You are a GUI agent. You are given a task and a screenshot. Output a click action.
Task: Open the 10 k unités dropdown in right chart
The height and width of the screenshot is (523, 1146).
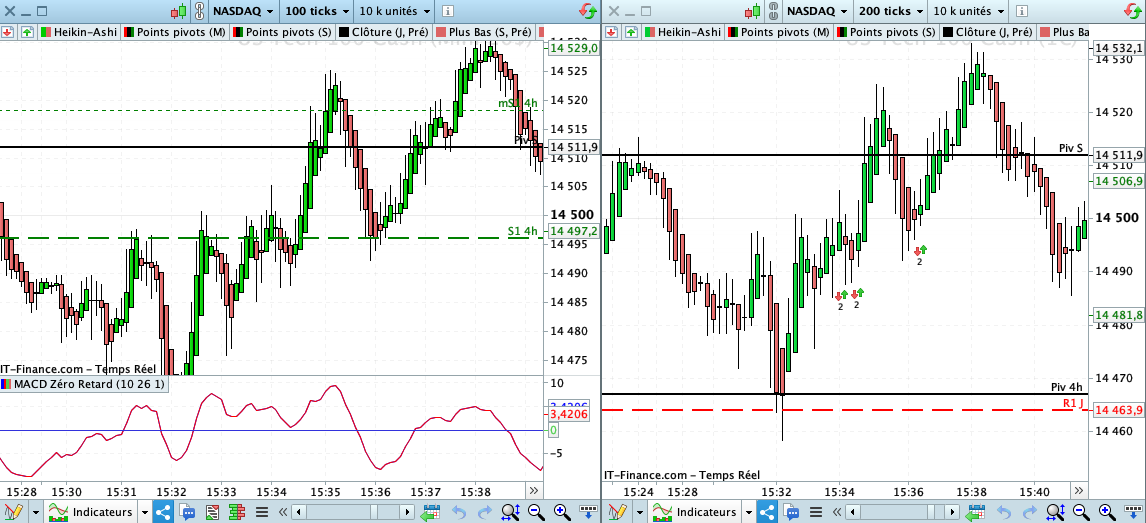[967, 11]
